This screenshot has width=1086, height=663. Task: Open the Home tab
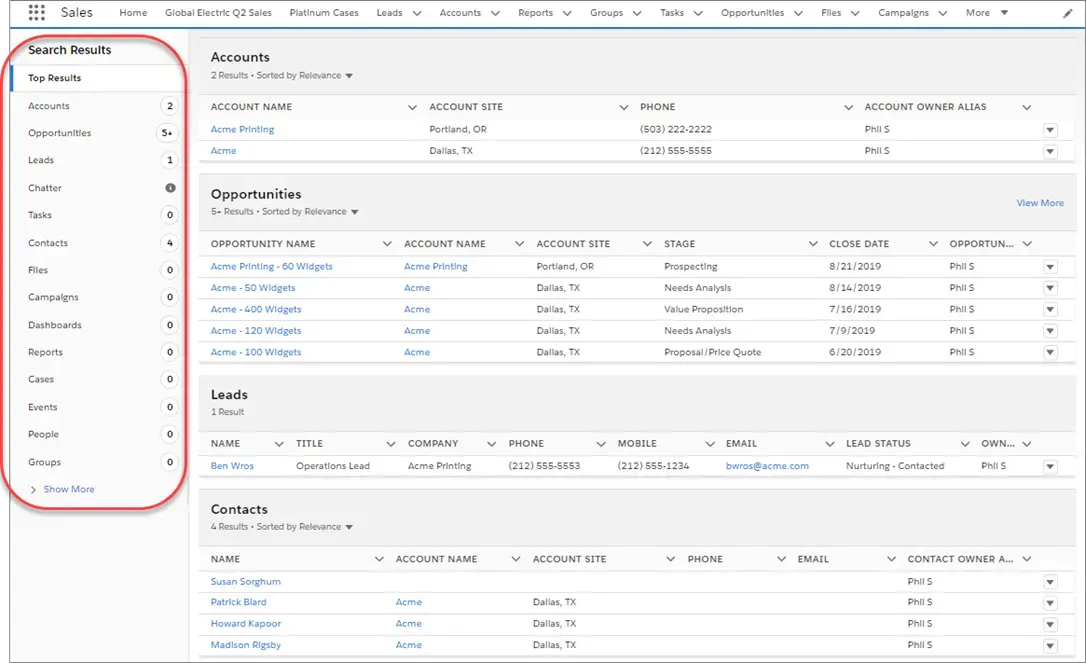pyautogui.click(x=133, y=12)
